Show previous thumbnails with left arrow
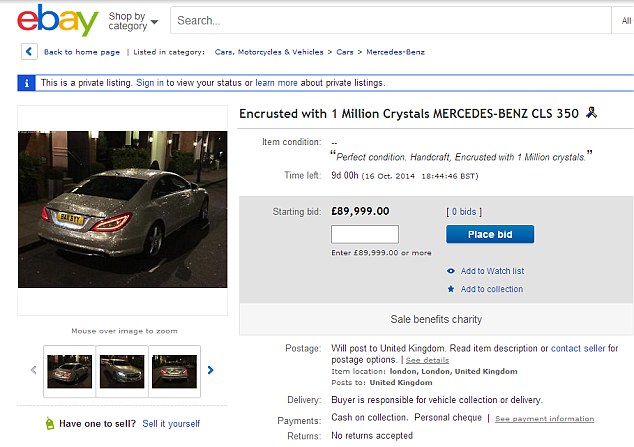This screenshot has height=447, width=634. click(x=33, y=370)
